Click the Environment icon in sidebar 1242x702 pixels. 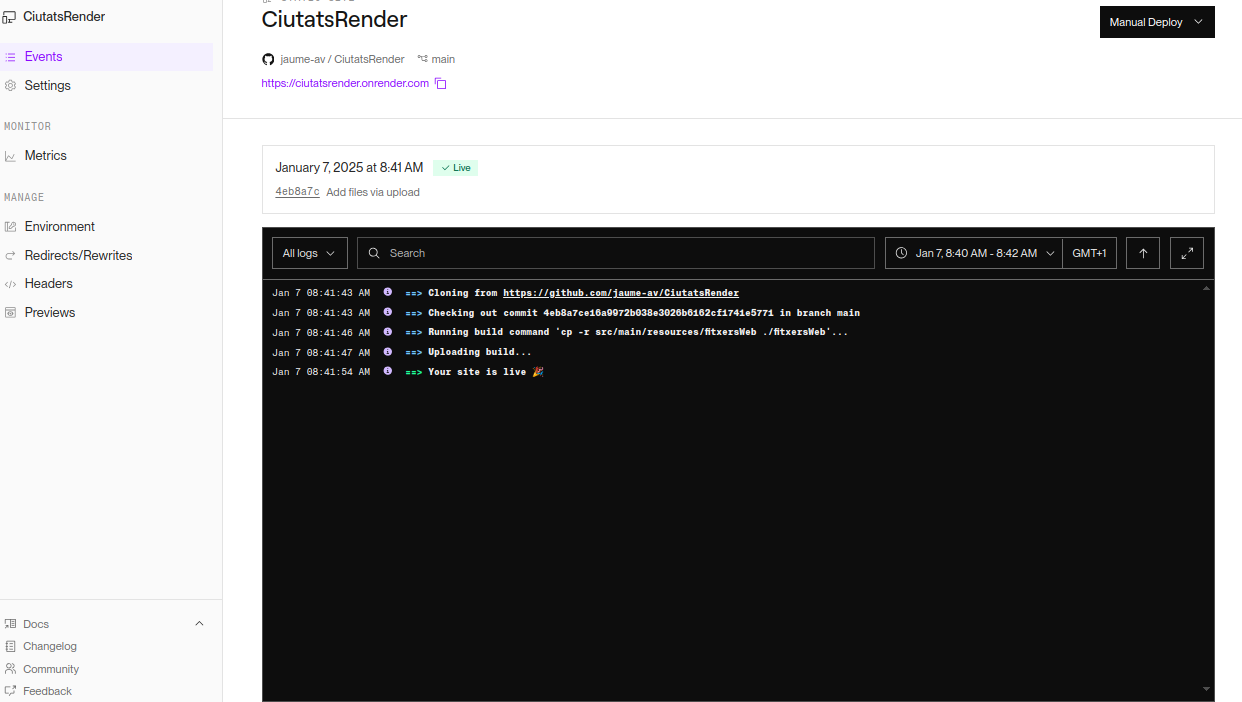[10, 227]
